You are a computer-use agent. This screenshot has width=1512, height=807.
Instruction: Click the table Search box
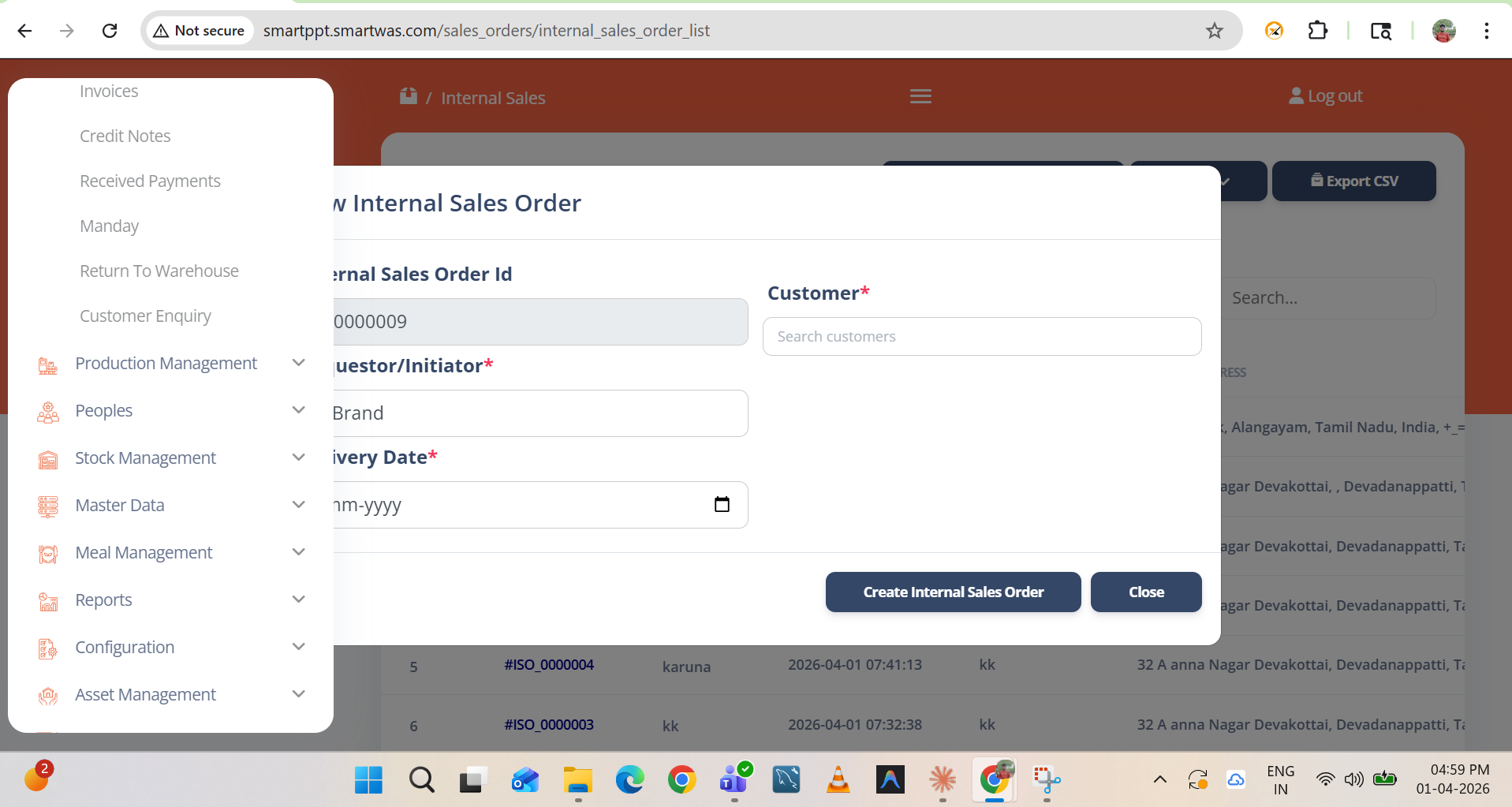pyautogui.click(x=1328, y=298)
